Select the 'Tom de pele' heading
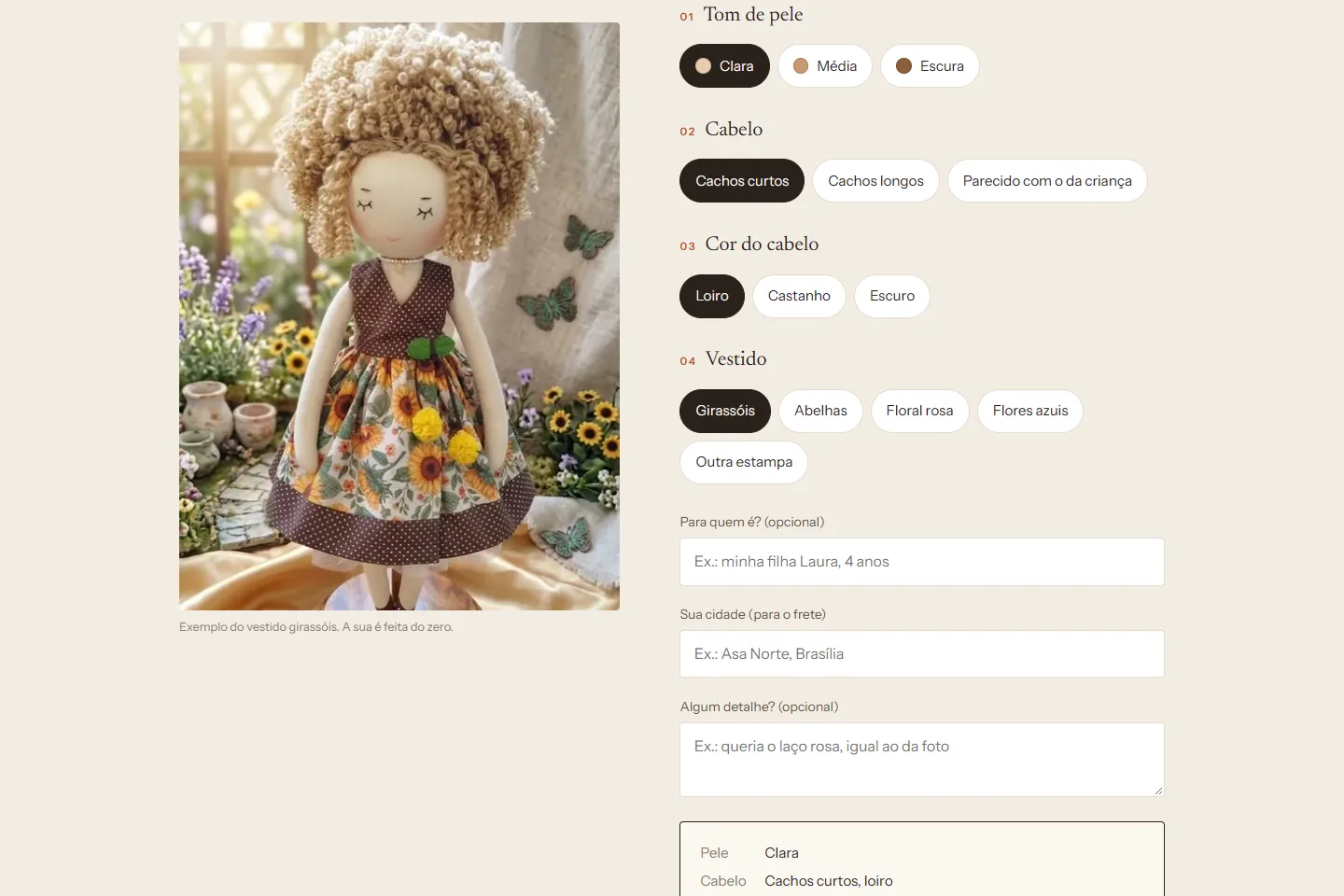Viewport: 1344px width, 896px height. [x=753, y=14]
